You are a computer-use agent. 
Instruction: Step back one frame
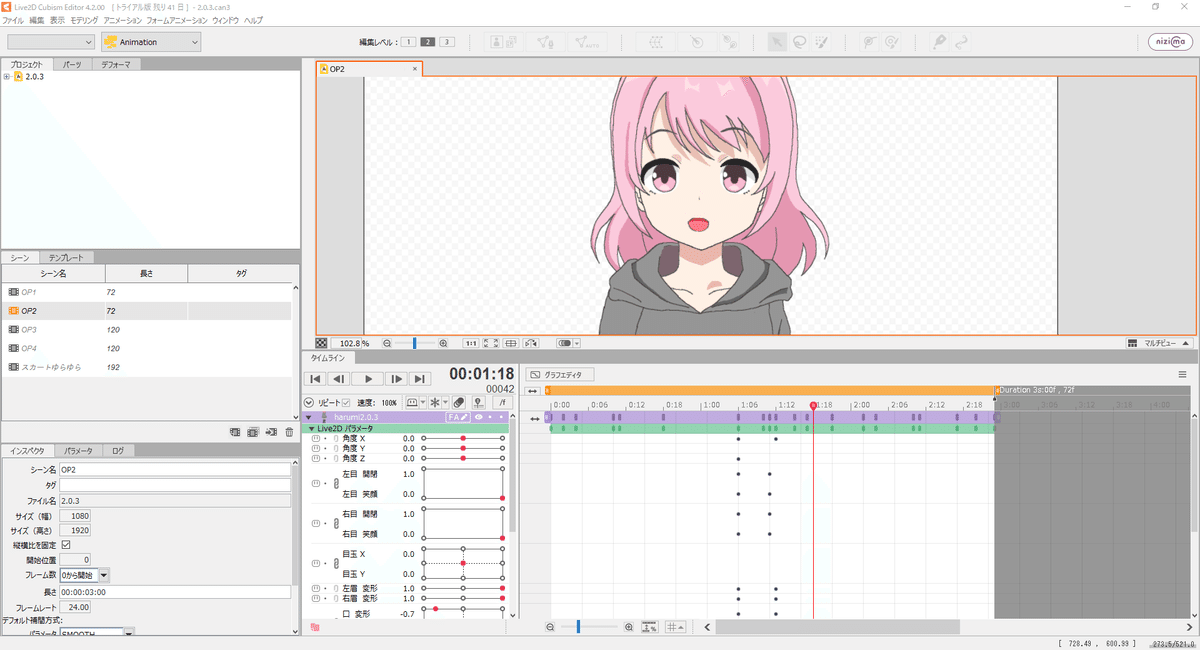click(340, 379)
